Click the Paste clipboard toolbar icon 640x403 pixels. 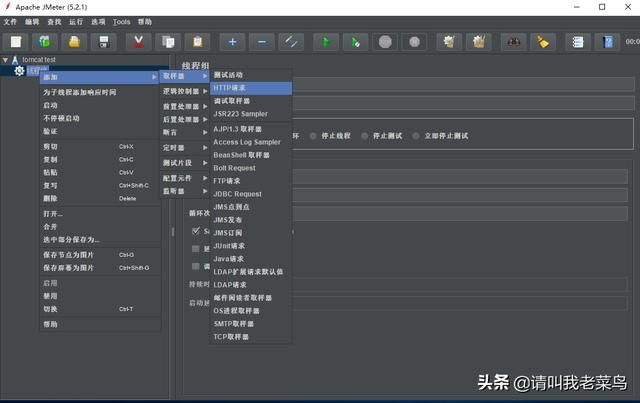coord(198,42)
